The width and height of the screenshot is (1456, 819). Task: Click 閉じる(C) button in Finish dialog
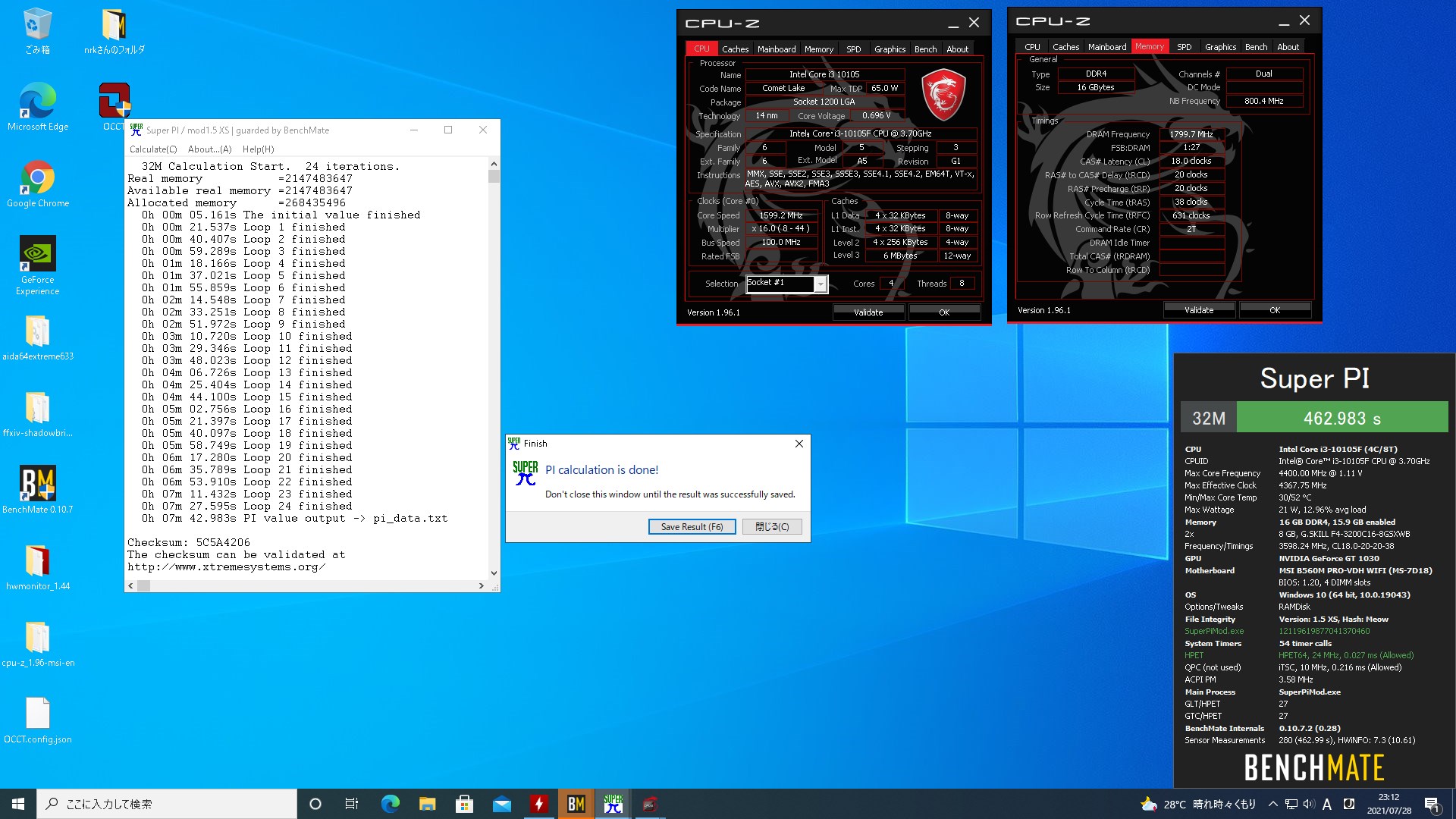[771, 526]
